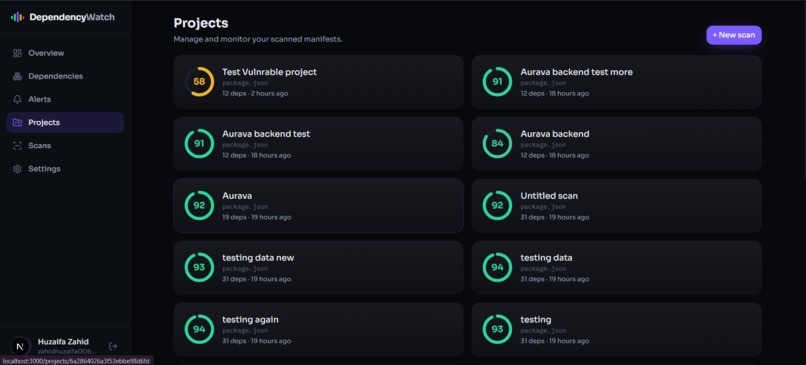The image size is (806, 365).
Task: Navigate to Scans
Action: coord(65,145)
